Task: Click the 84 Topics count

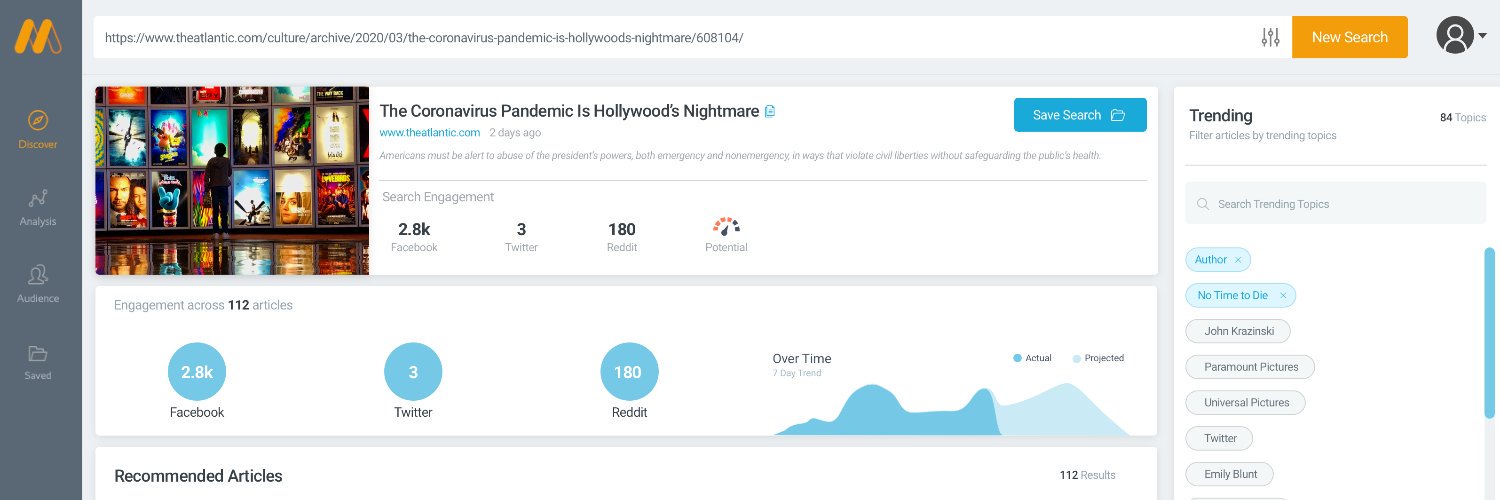Action: pyautogui.click(x=1463, y=117)
